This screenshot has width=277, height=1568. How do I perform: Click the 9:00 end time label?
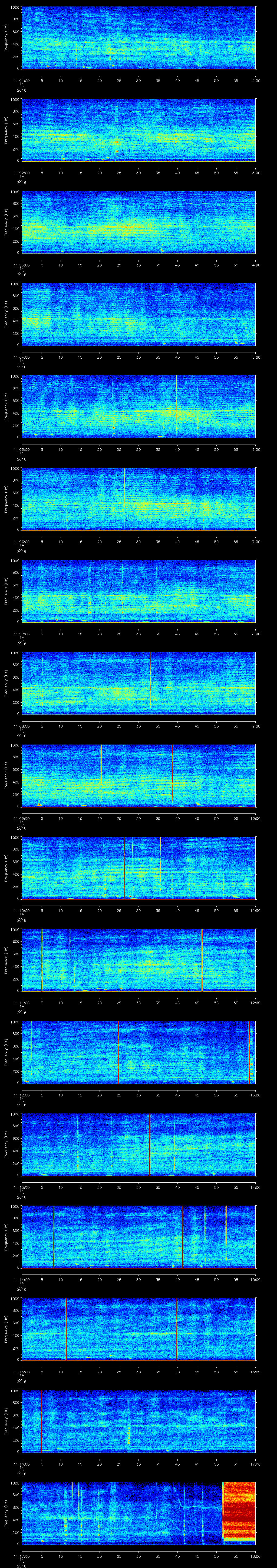256,726
